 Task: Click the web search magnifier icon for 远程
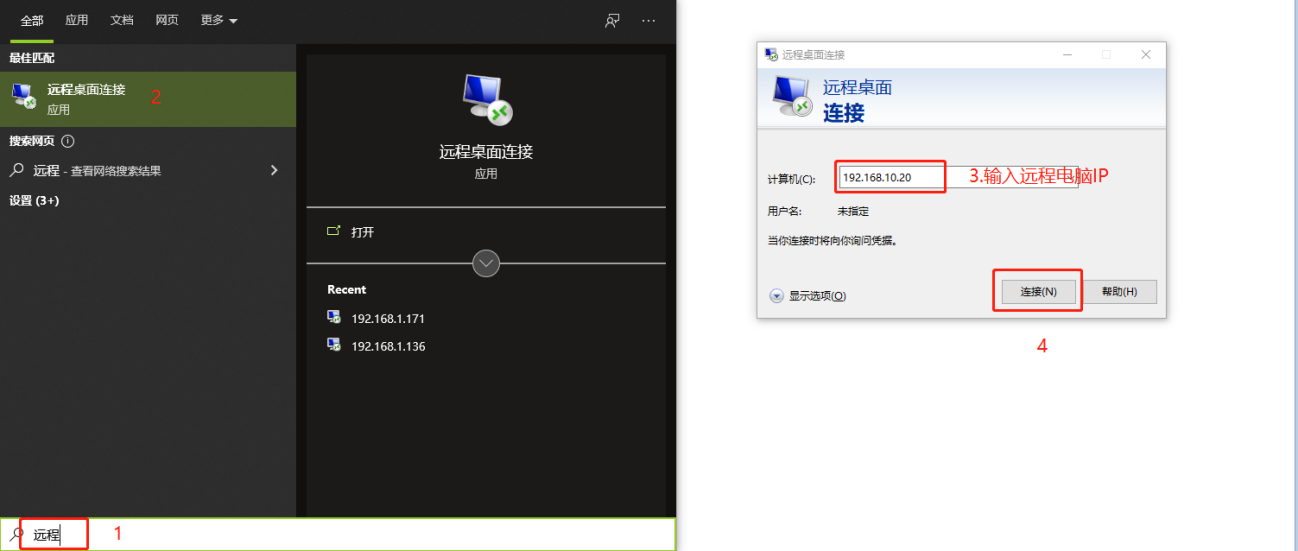coord(17,170)
